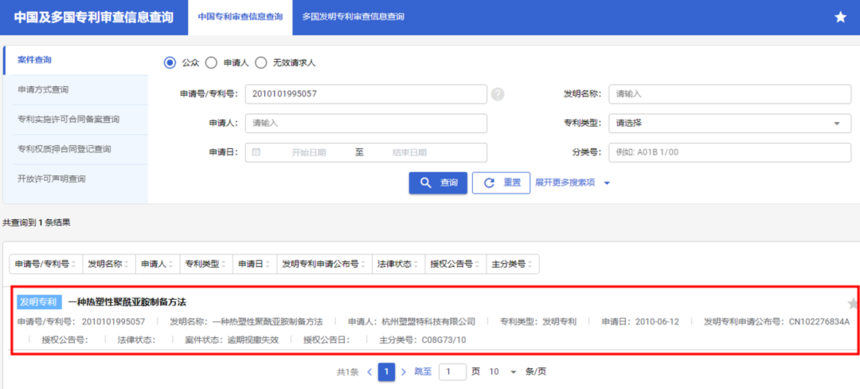Select the 公众 radio button

tap(169, 63)
